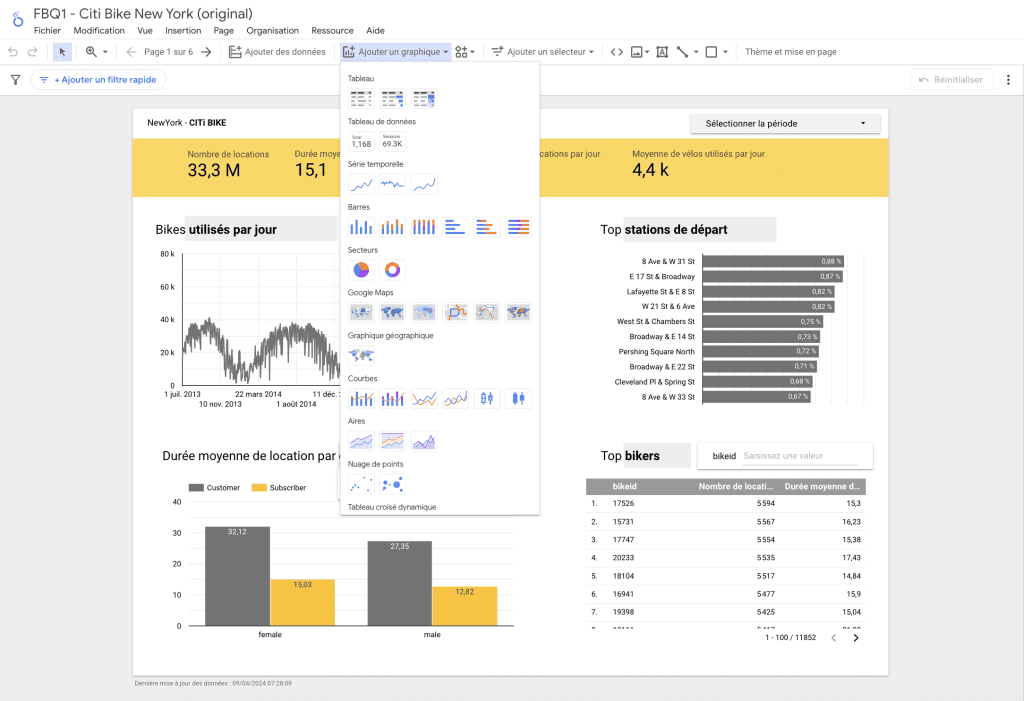1024x701 pixels.
Task: Pick an Aires area chart
Action: coord(361,440)
